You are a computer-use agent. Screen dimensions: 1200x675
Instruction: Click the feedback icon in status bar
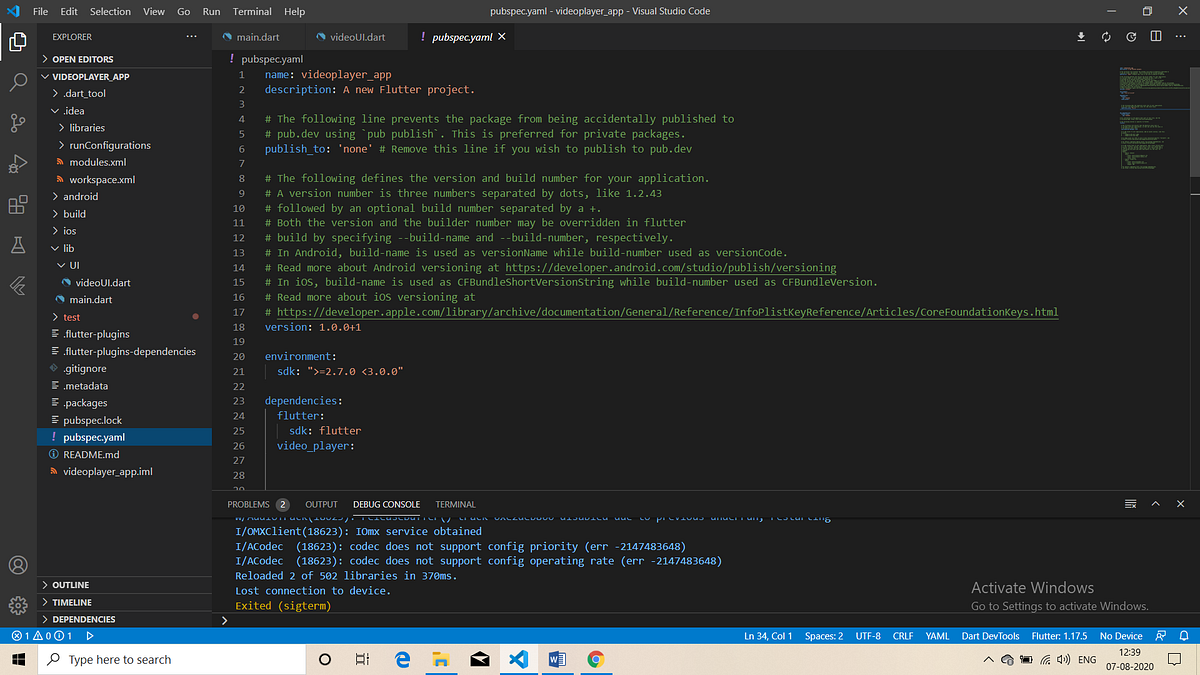1161,636
